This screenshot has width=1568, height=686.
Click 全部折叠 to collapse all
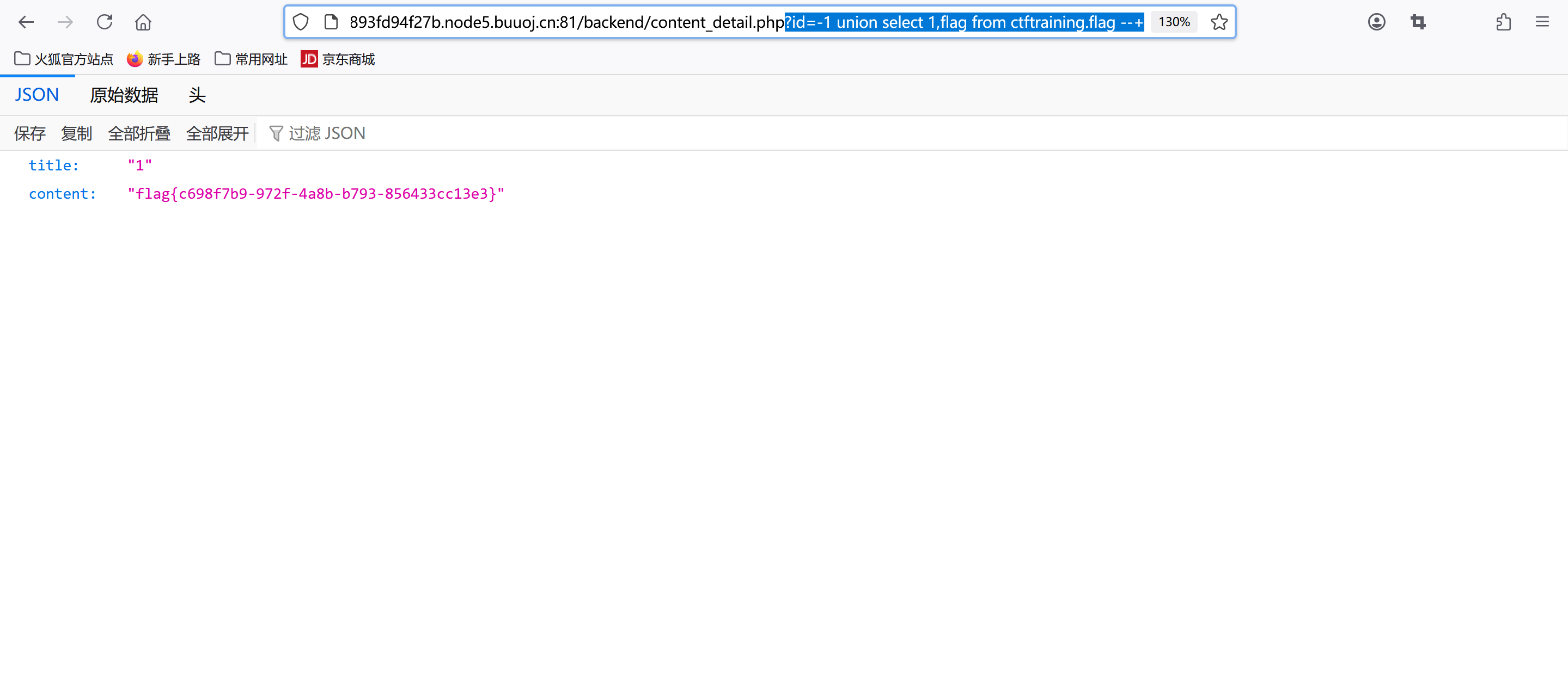tap(139, 133)
